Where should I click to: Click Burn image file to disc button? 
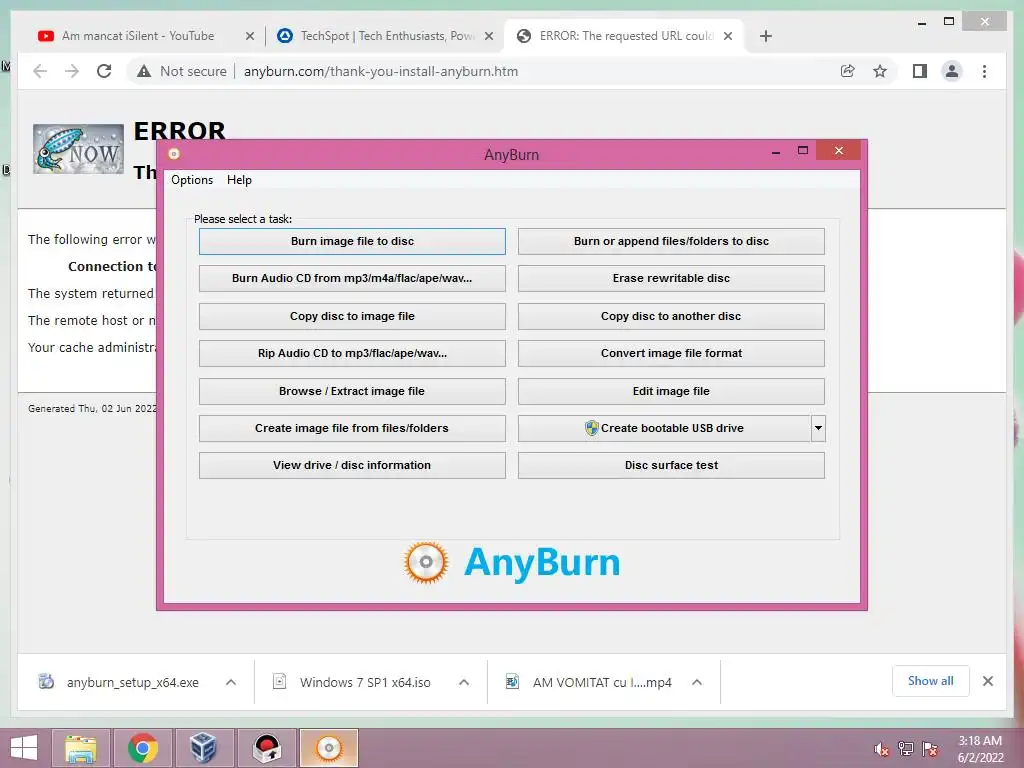[352, 241]
